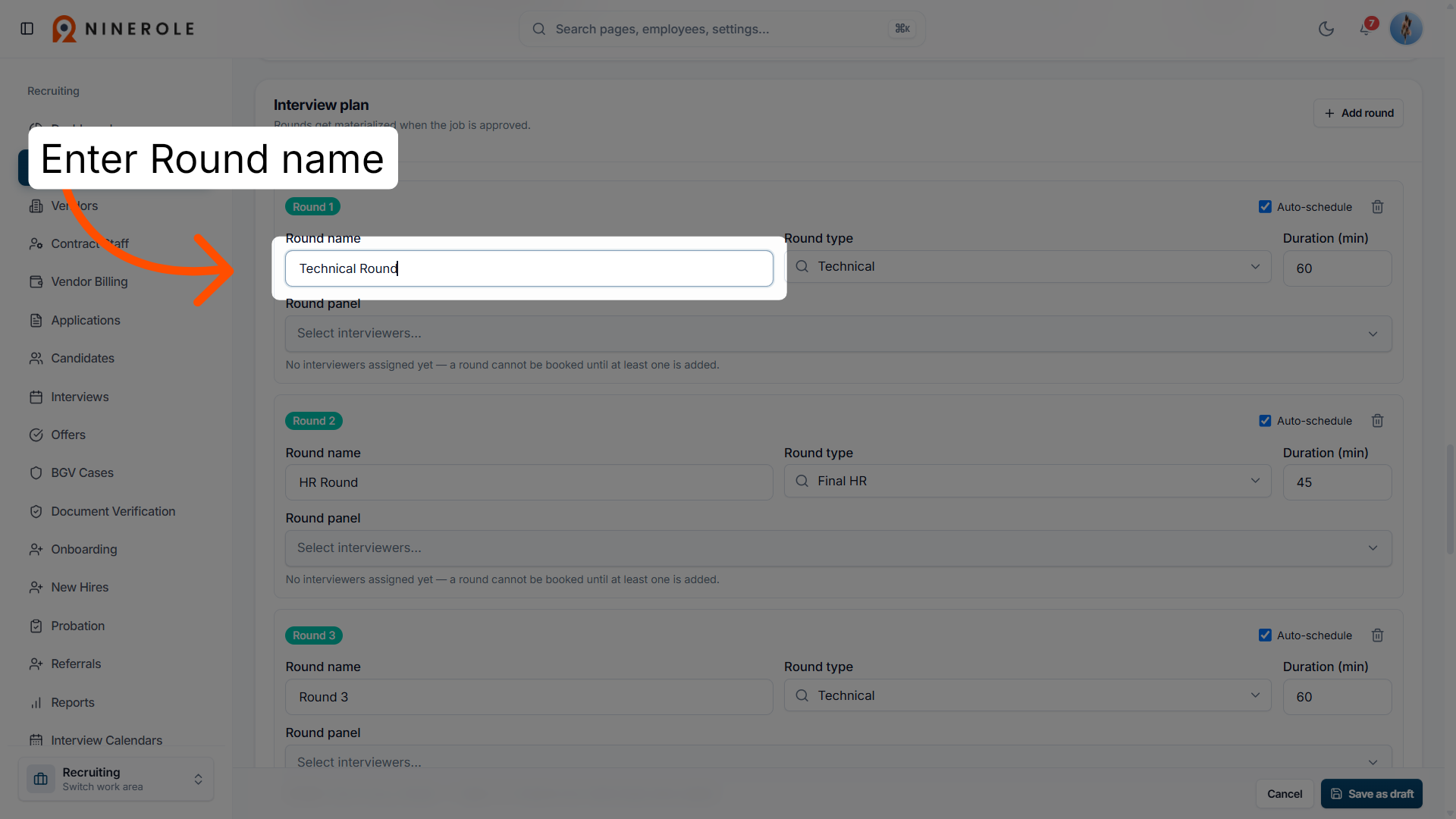The width and height of the screenshot is (1456, 819).
Task: Delete Round 2 trash icon
Action: (1378, 421)
